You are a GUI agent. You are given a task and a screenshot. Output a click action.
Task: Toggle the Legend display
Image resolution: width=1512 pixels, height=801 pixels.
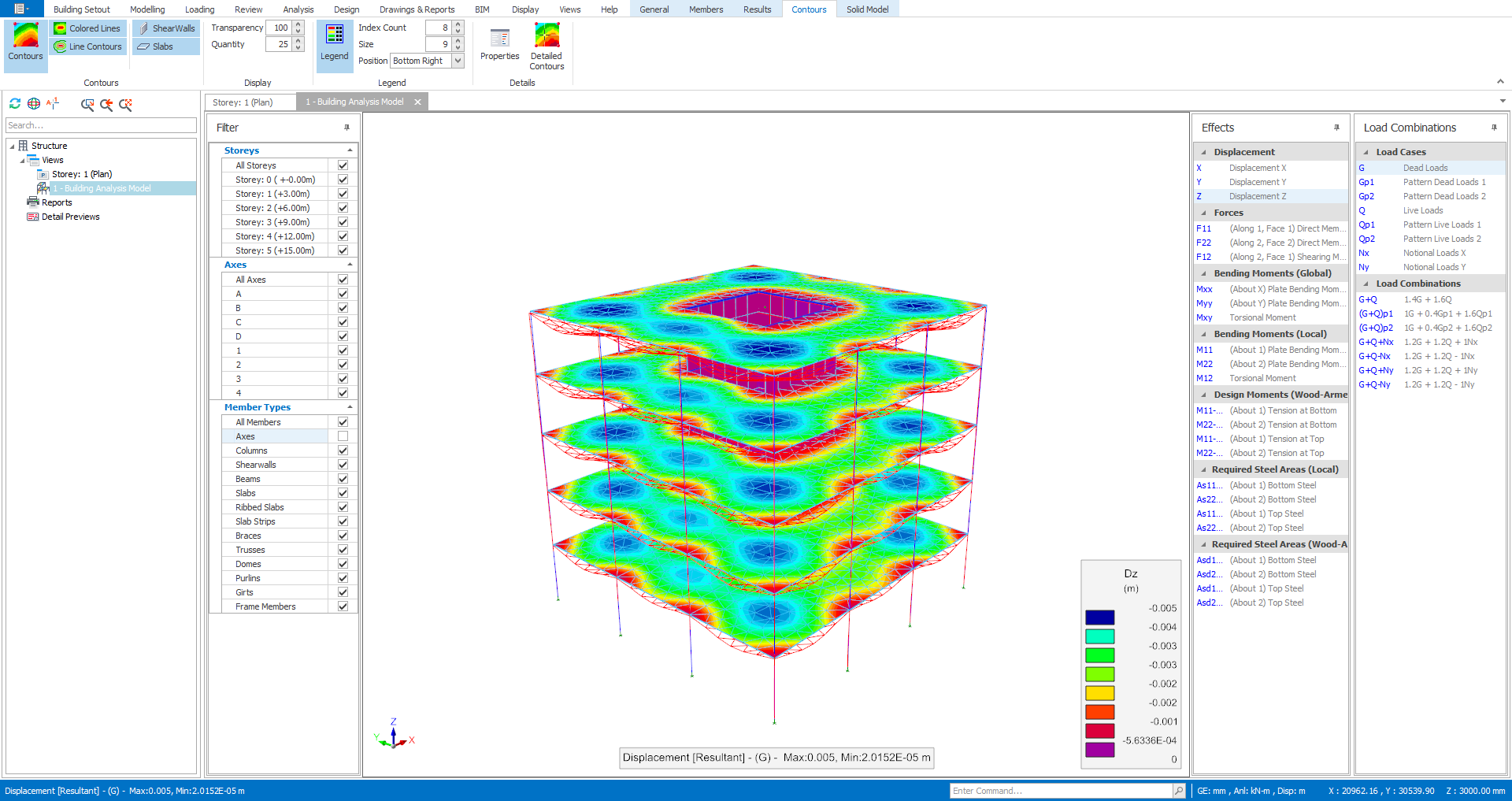(334, 43)
